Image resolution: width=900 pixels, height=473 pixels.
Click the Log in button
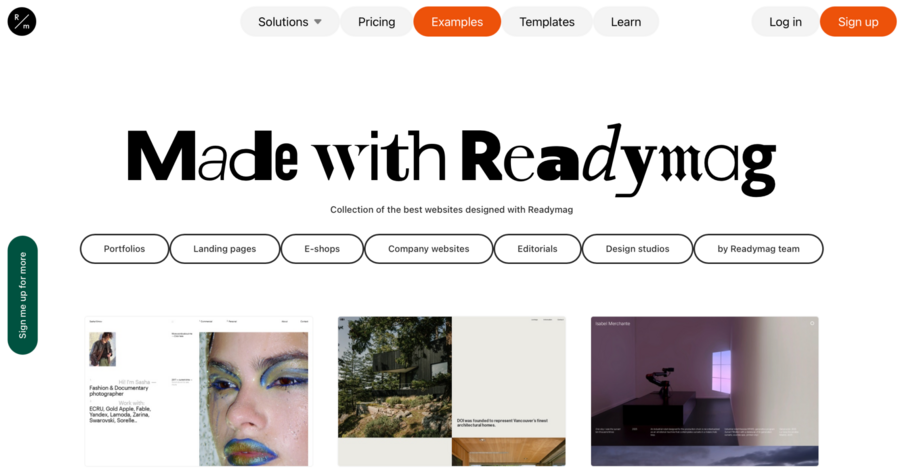tap(785, 22)
